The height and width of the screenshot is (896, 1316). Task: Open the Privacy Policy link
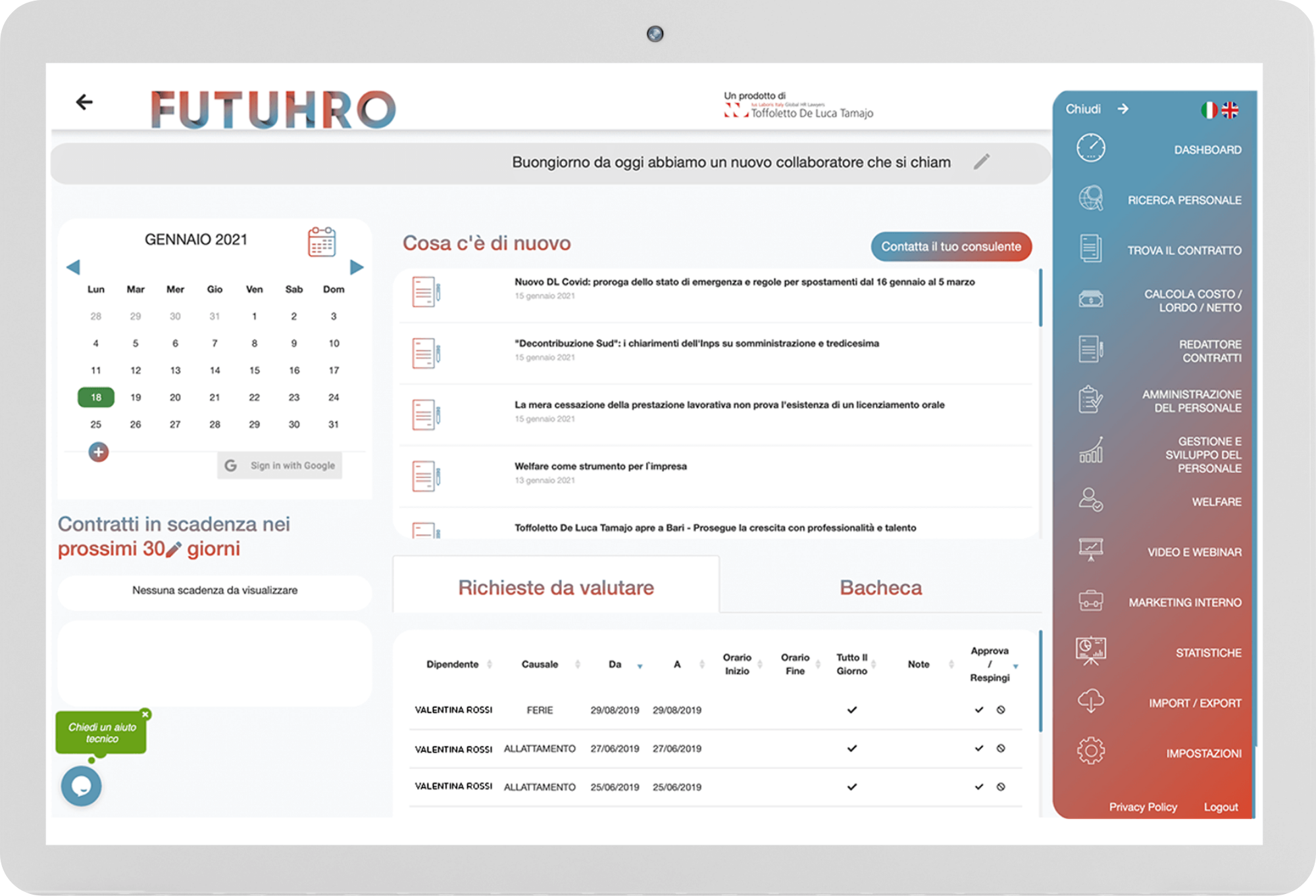(1143, 807)
